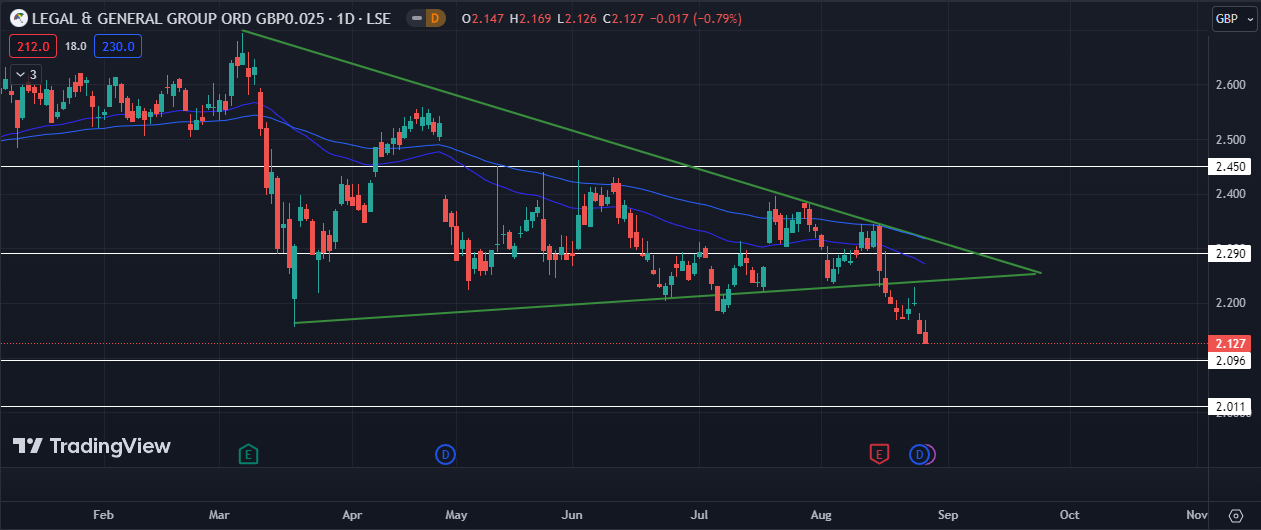Click the blue D dividend marker near May

point(445,455)
